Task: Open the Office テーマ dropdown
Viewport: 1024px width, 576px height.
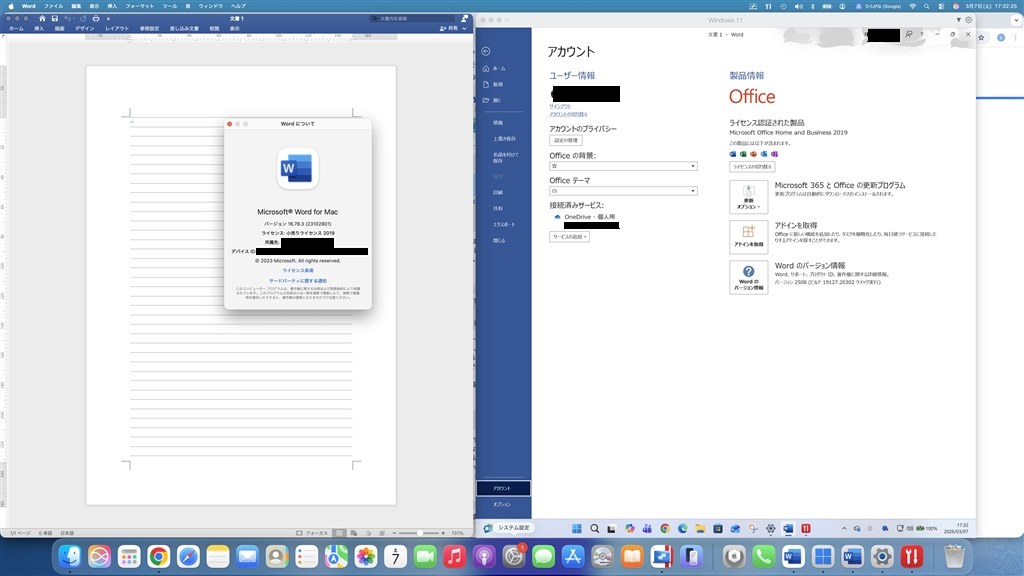Action: tap(623, 191)
